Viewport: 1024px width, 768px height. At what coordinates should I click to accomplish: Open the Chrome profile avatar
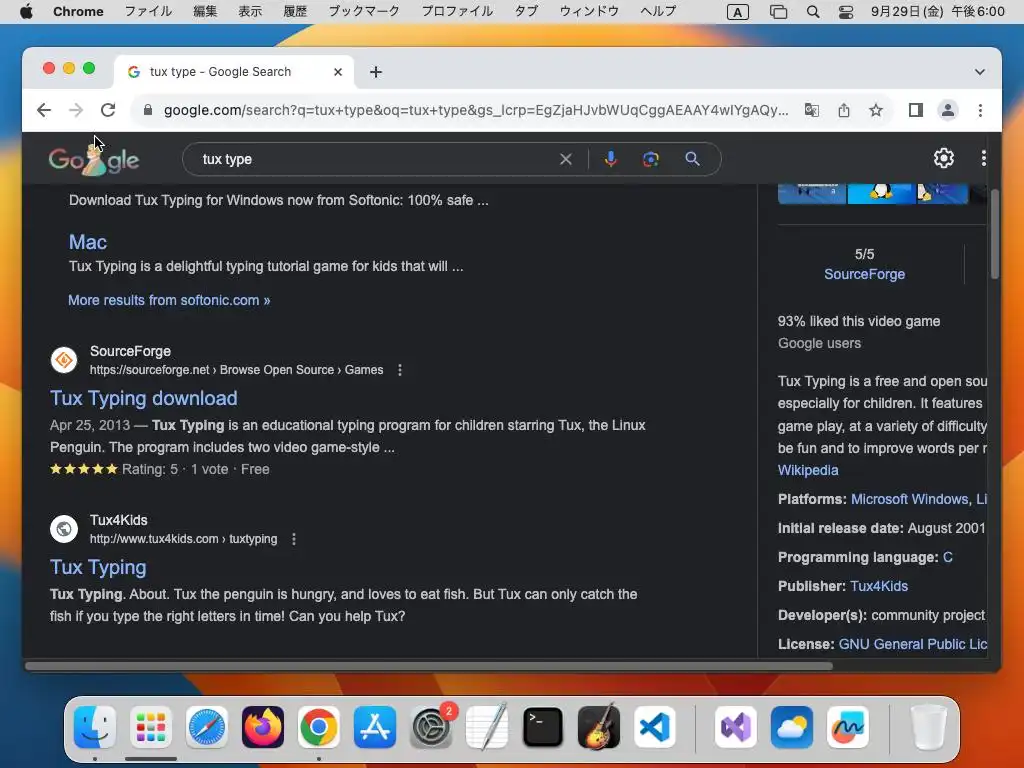click(948, 110)
